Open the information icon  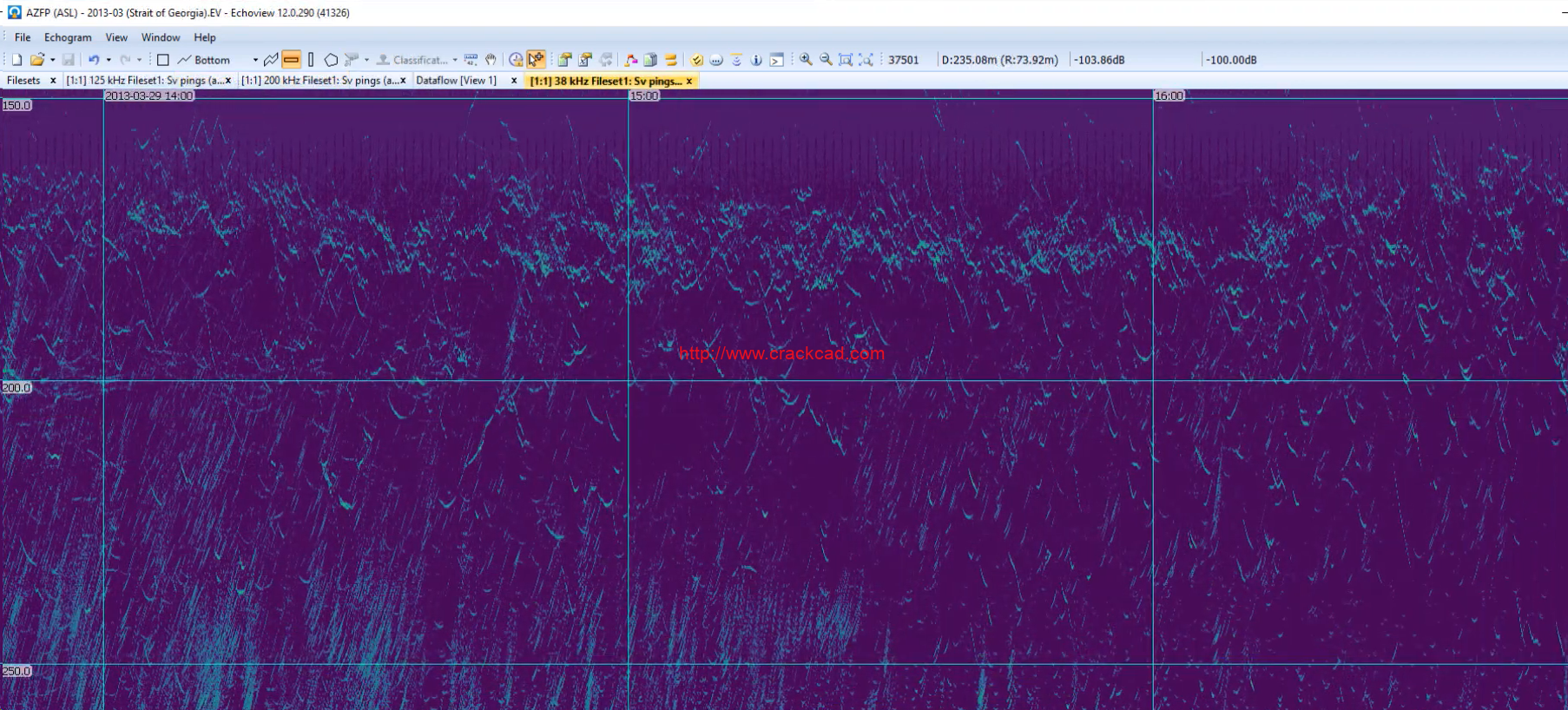click(756, 60)
